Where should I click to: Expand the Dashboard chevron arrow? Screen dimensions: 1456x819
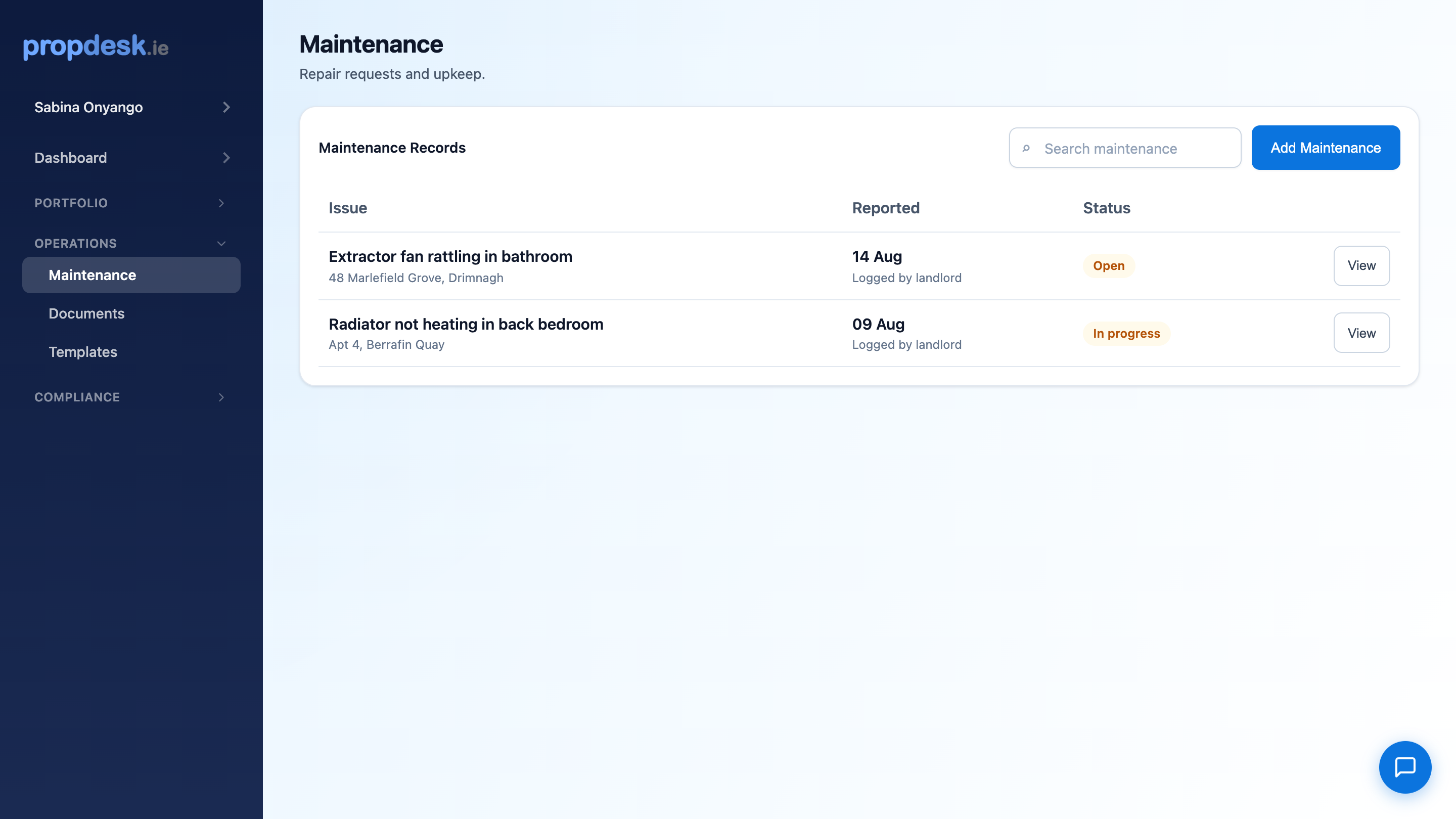point(226,158)
